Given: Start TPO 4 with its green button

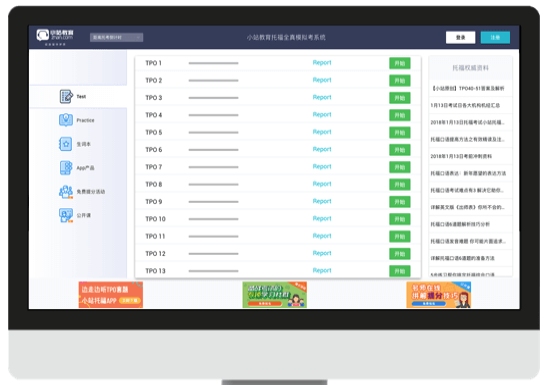Looking at the screenshot, I should tap(400, 115).
